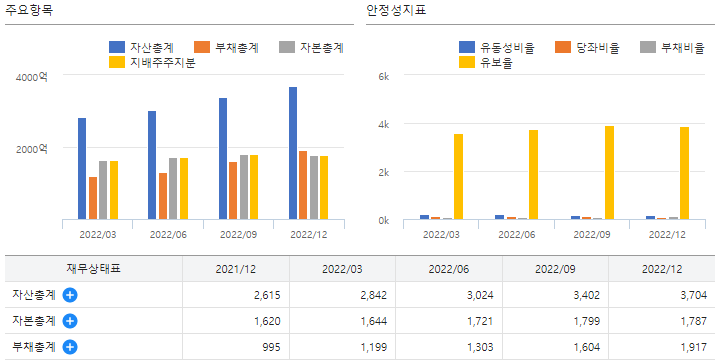Click the yellow 유보율 bar for 2022/12
The height and width of the screenshot is (363, 715).
pyautogui.click(x=684, y=173)
